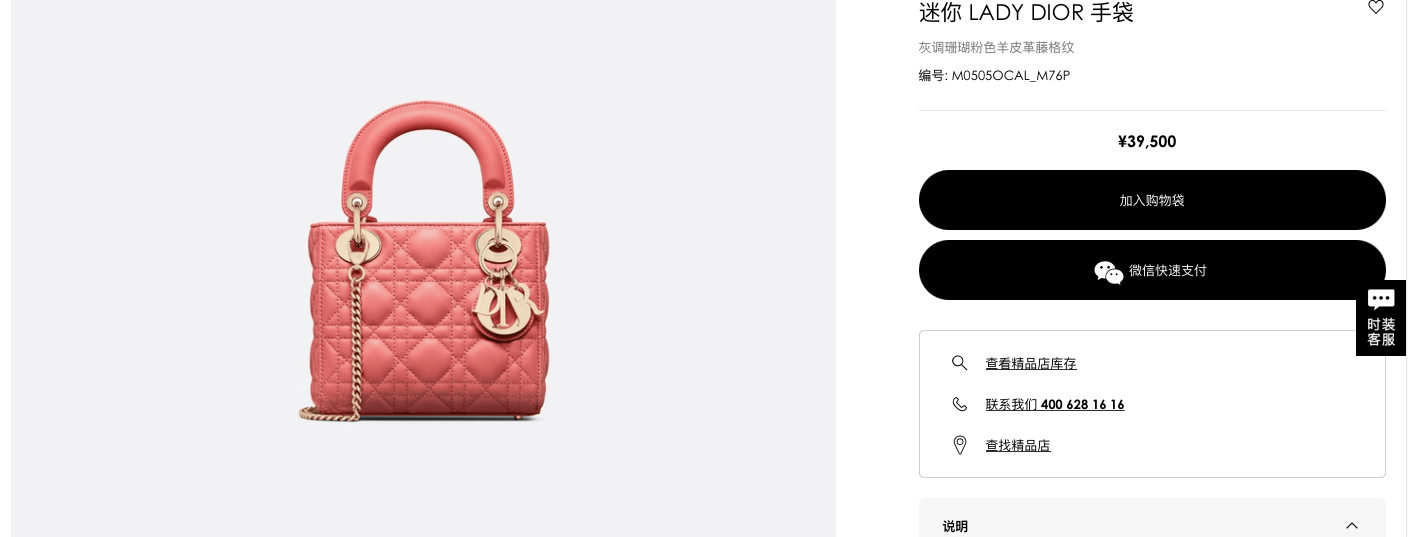Call via 联系我们 400 628 16 16 link

tap(1055, 405)
